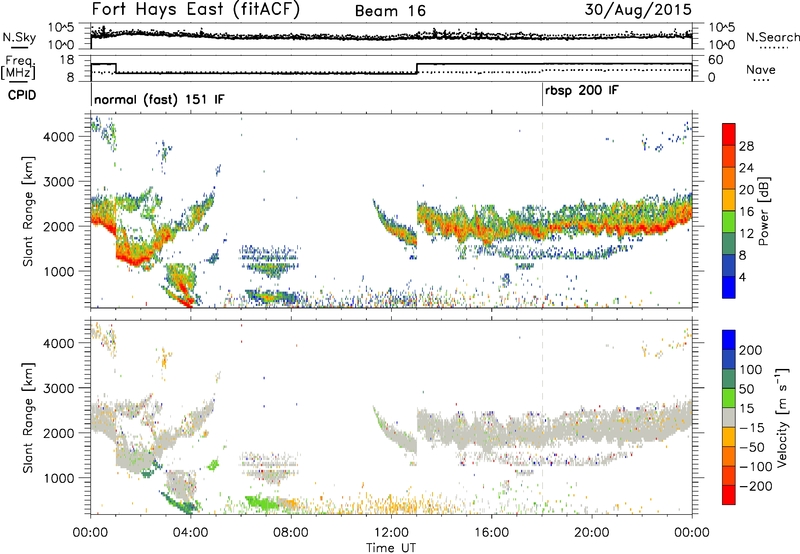
Task: Click the '3000' tick of the power panel
Action: point(58,182)
